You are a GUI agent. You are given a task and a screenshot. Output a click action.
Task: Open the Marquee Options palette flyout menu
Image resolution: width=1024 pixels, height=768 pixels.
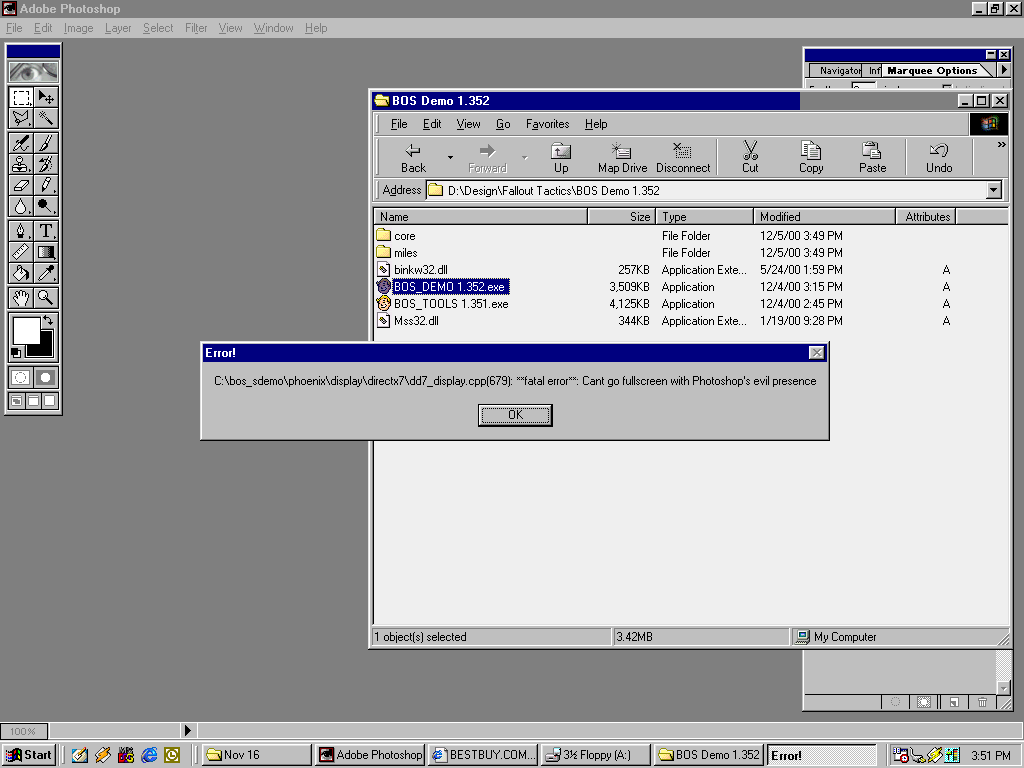coord(1004,70)
